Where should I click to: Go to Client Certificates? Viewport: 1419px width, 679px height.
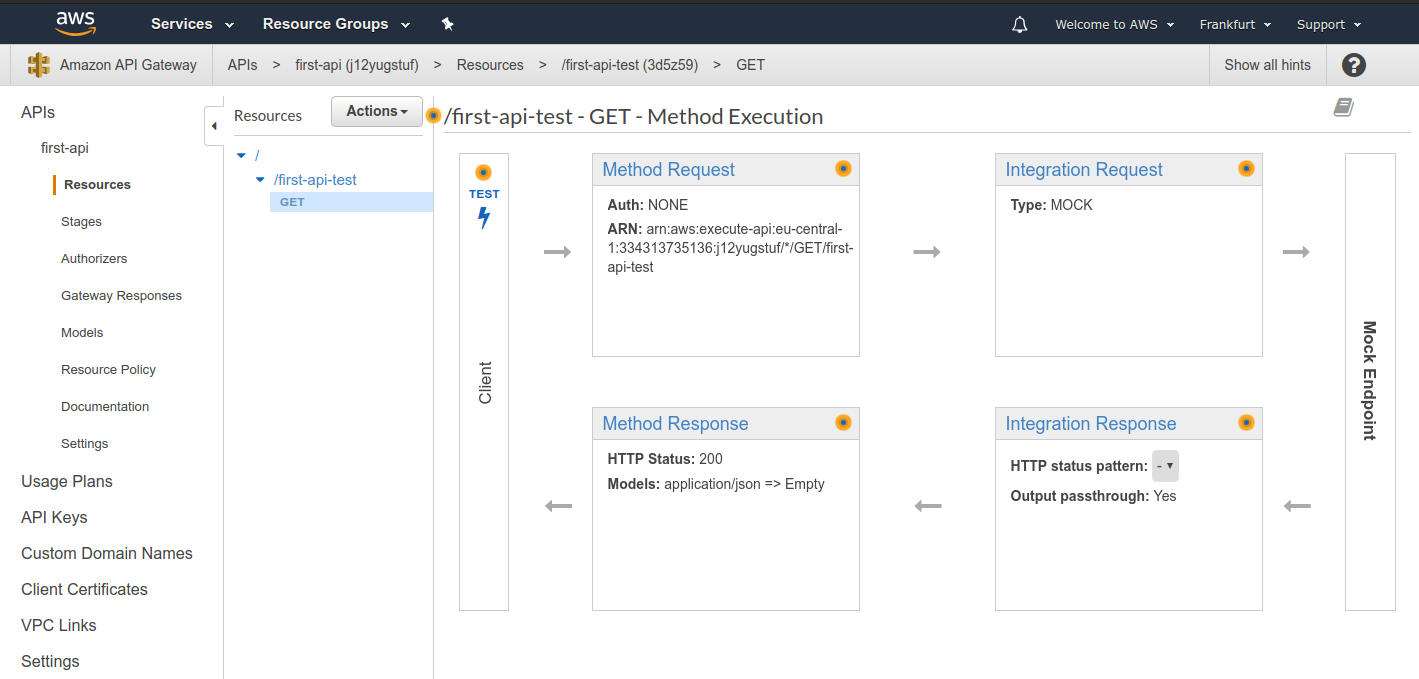coord(84,589)
